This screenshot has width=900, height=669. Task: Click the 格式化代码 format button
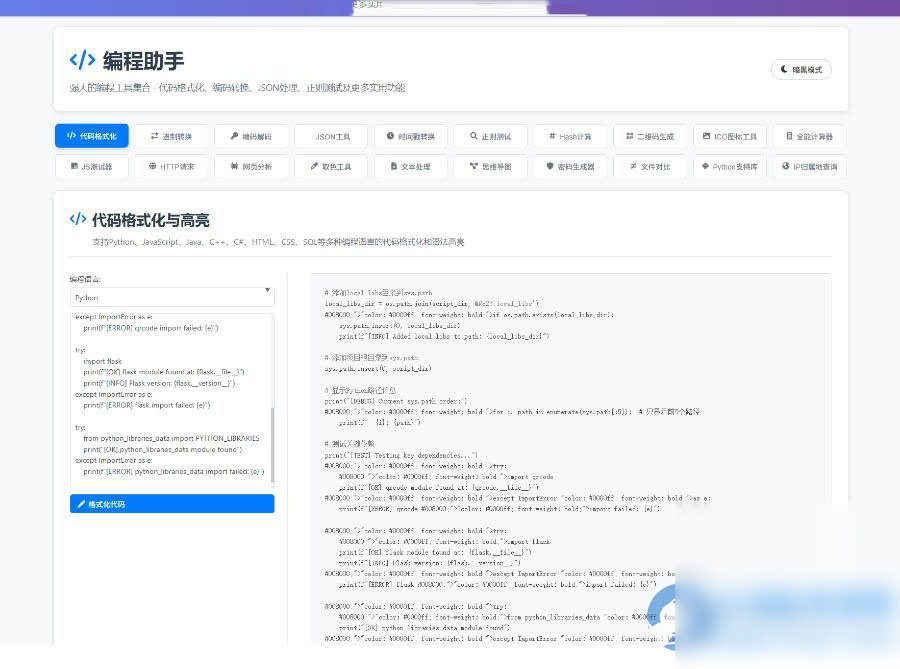coord(171,504)
